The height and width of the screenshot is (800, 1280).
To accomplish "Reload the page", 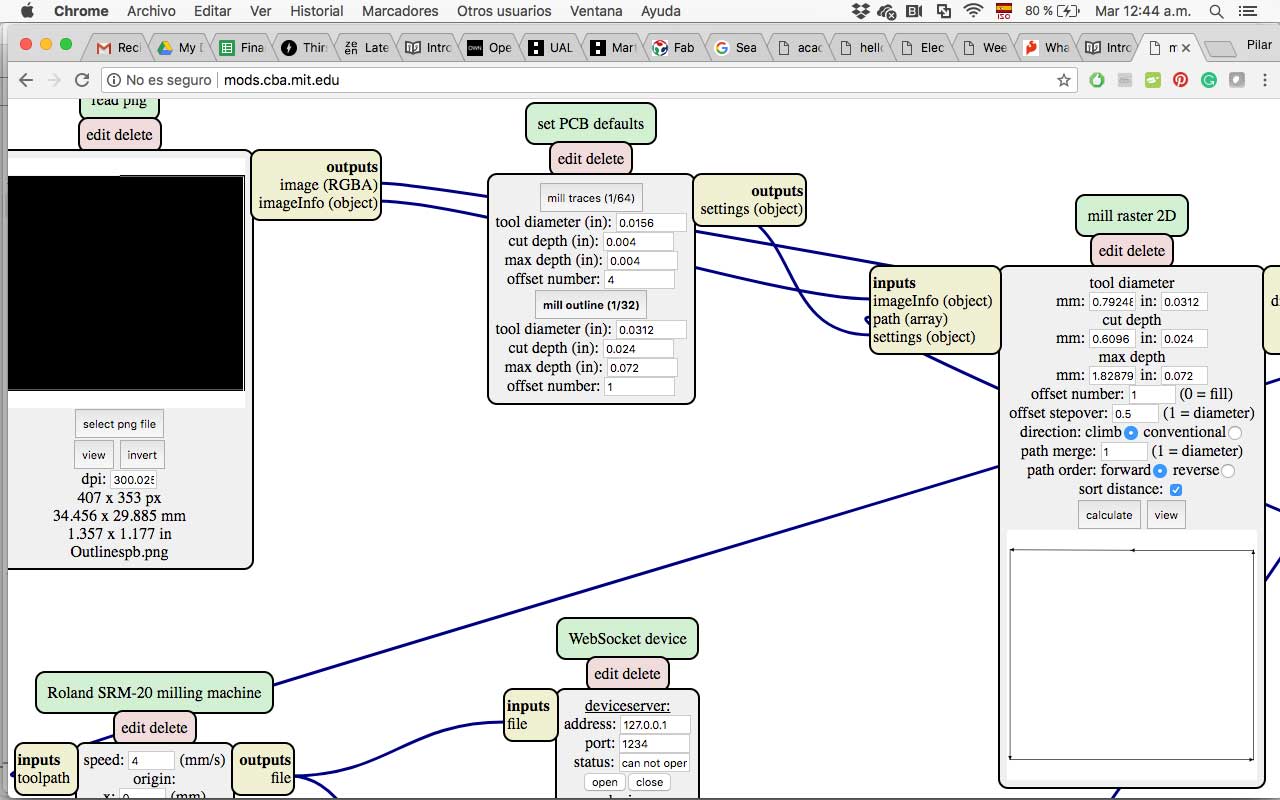I will (x=82, y=80).
